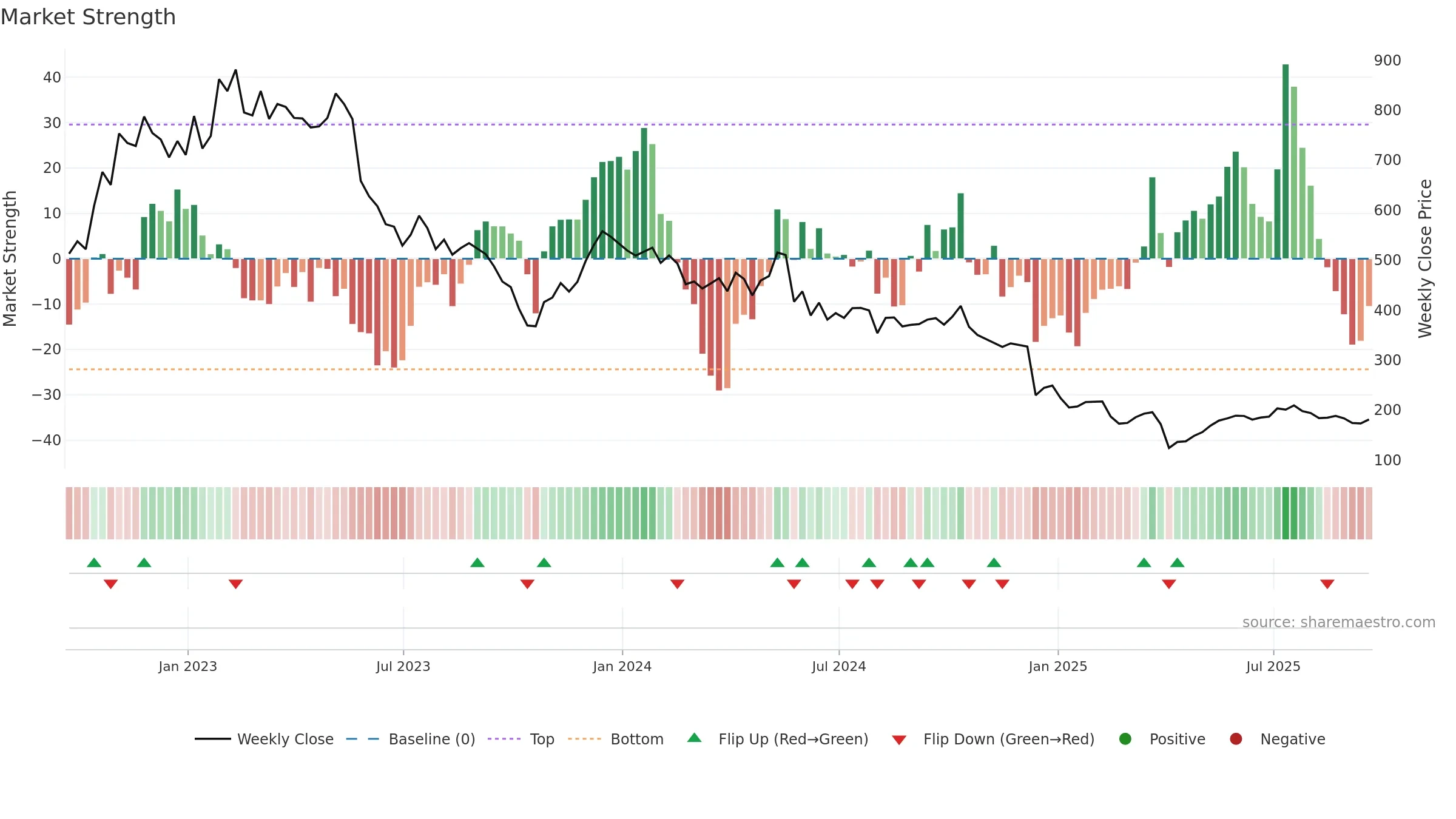Screen dimensions: 1456x819
Task: Click the '−10' tick on left axis
Action: pyautogui.click(x=47, y=305)
